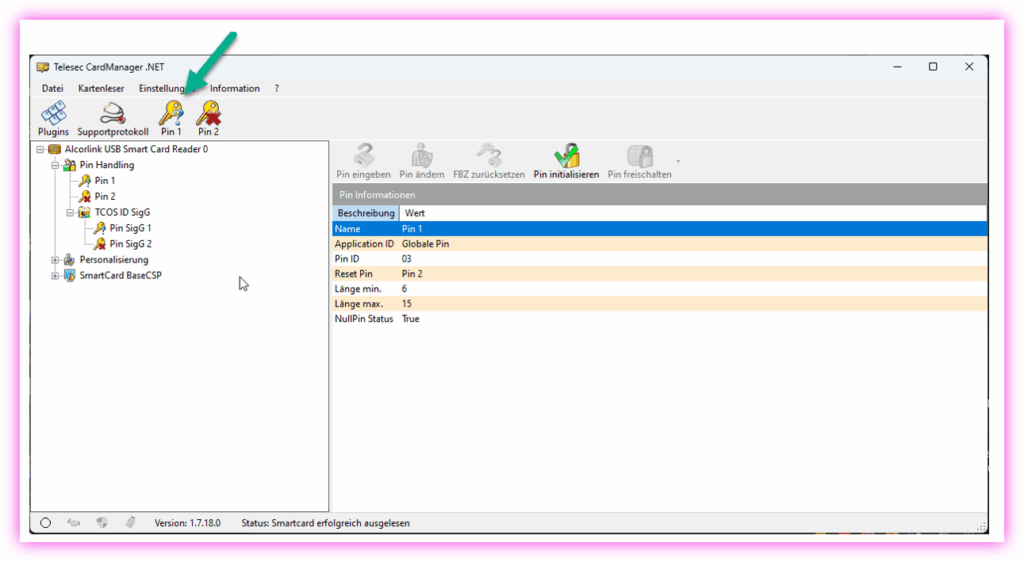
Task: Select Pin SigG 2 in the tree
Action: [x=130, y=244]
